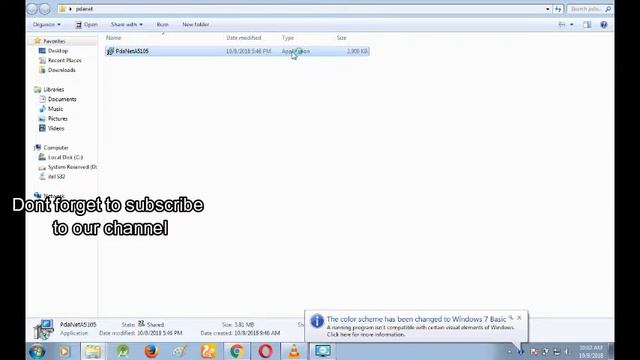Open the Share with dropdown
This screenshot has width=640, height=360.
click(127, 24)
